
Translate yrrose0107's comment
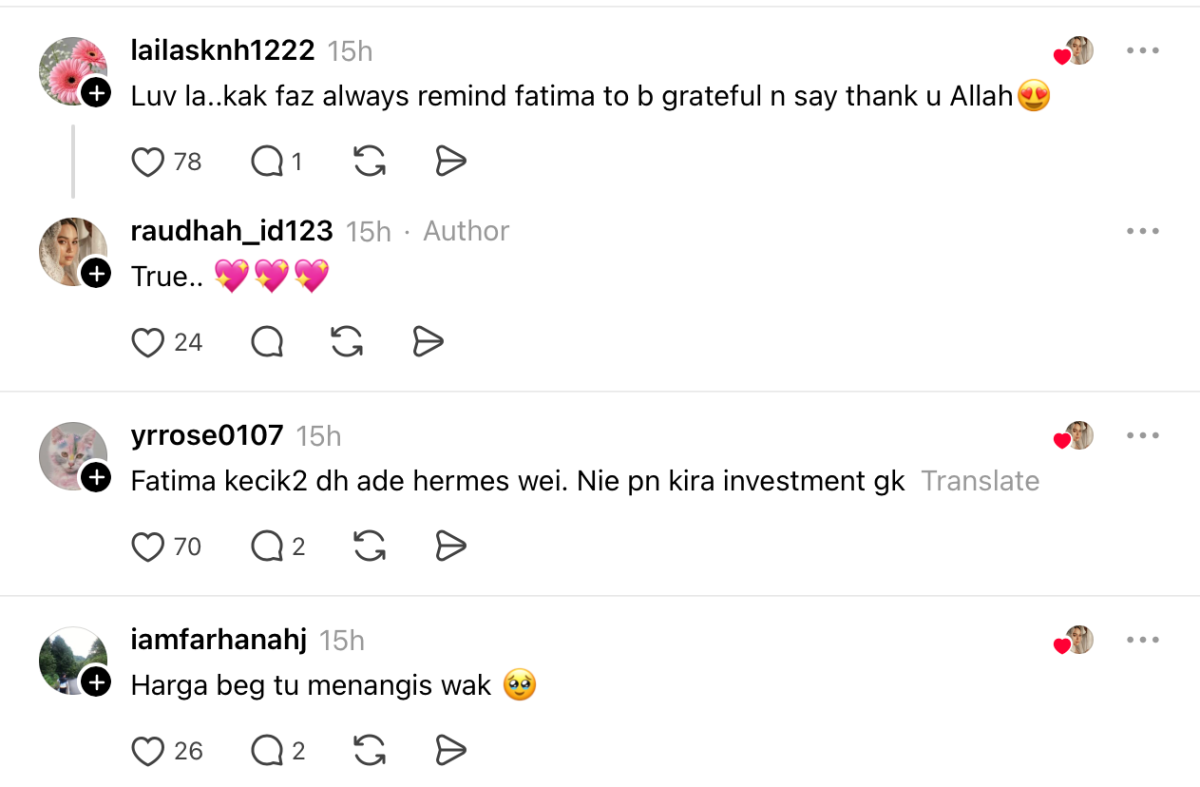[x=980, y=481]
